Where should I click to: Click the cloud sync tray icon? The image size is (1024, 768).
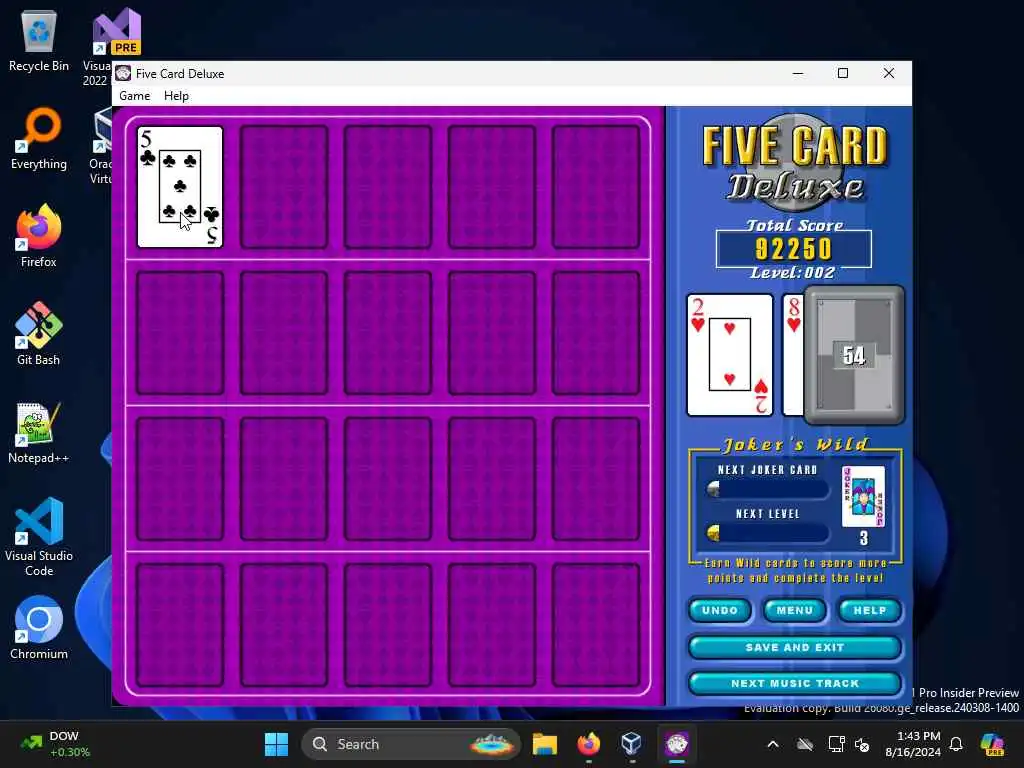tap(805, 744)
